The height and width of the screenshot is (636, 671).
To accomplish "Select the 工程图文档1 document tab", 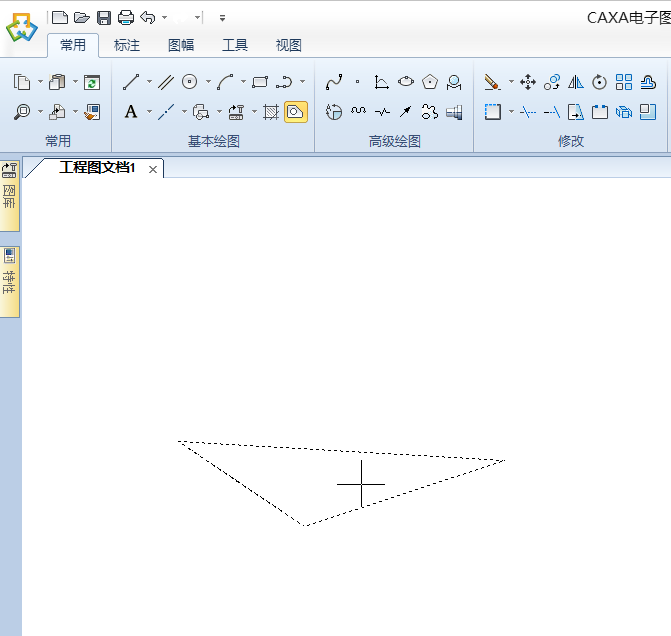I will coord(97,168).
